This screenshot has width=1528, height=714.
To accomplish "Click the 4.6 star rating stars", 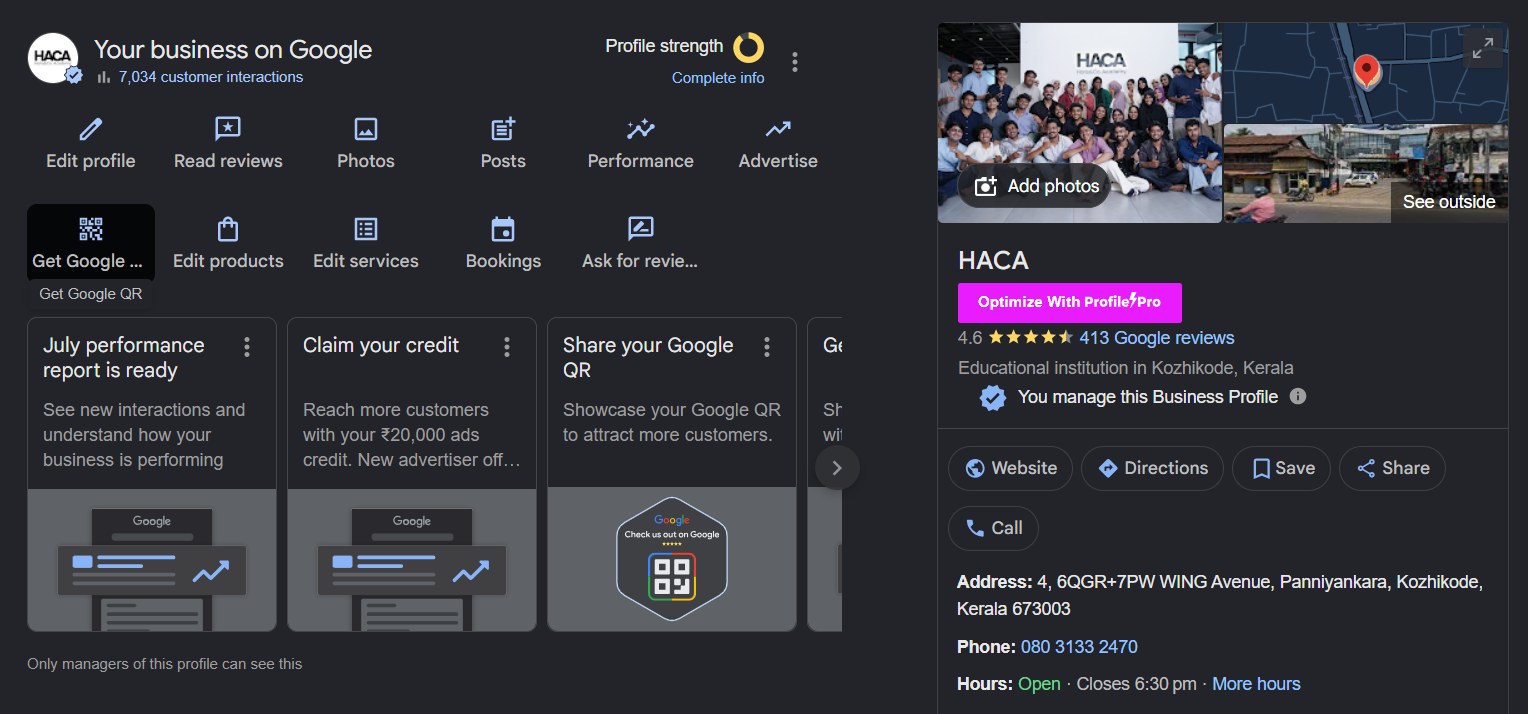I will pos(1031,338).
